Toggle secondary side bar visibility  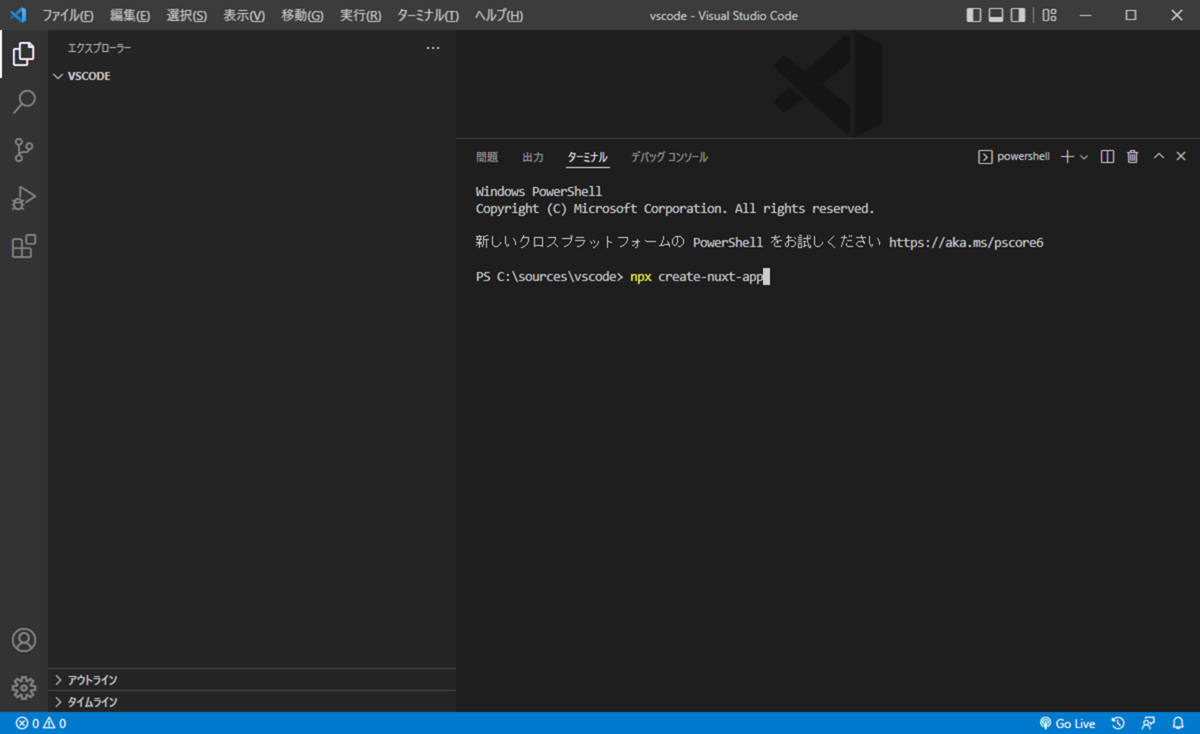pos(1018,15)
